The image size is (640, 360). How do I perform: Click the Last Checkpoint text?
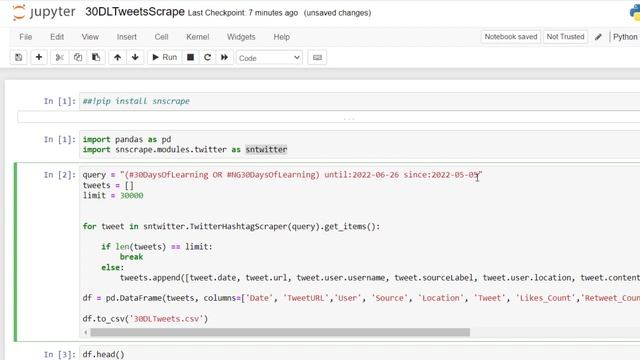(242, 13)
